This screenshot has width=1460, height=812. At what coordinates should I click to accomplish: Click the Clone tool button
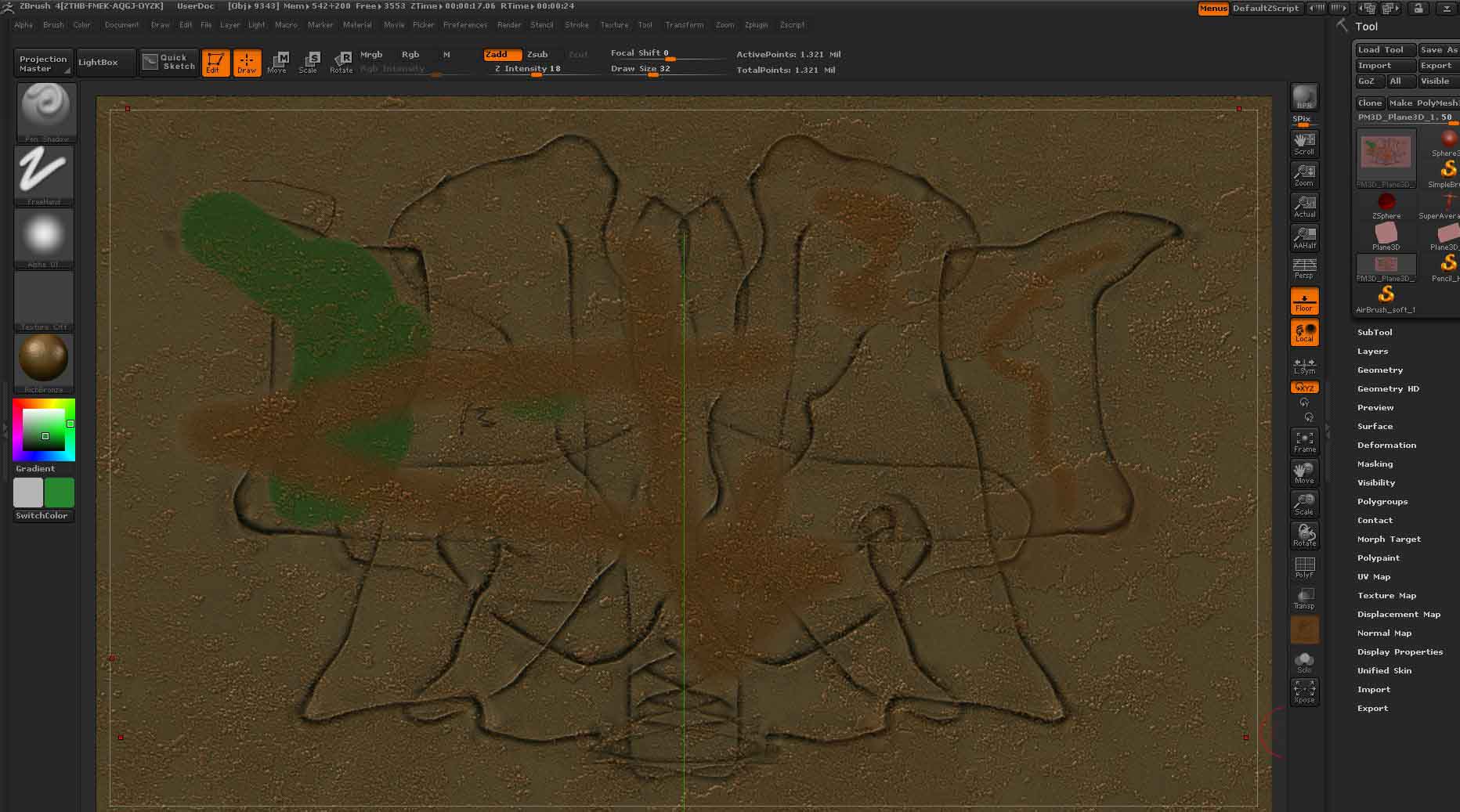[1370, 103]
